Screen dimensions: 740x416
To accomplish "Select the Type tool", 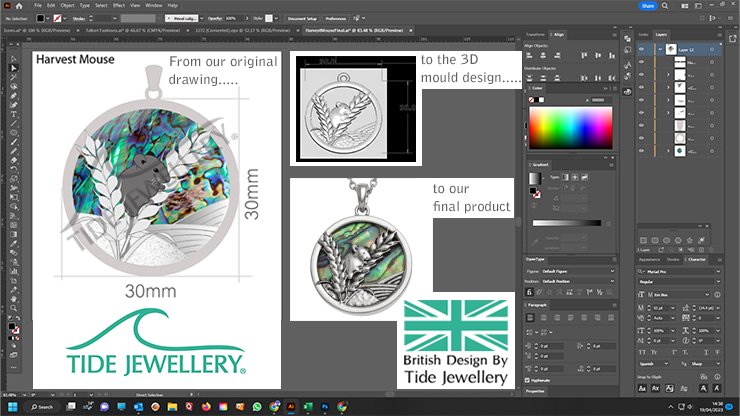I will (14, 114).
